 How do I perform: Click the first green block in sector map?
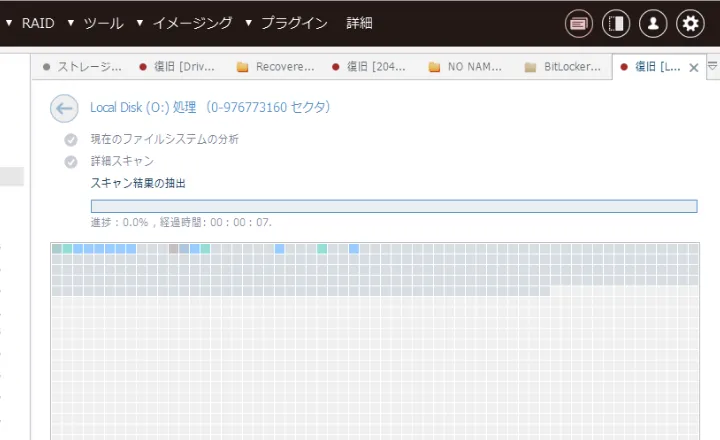[68, 249]
